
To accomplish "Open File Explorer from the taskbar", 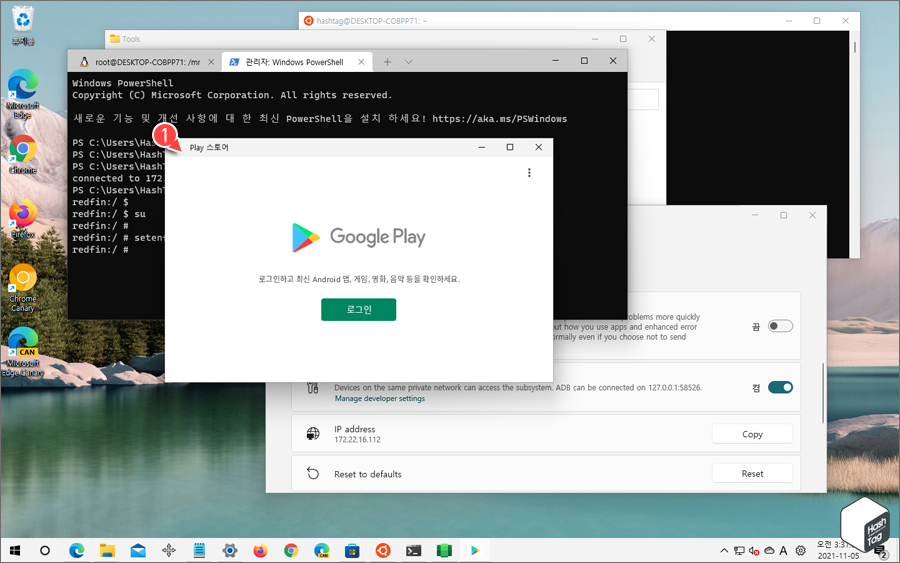I will click(107, 550).
